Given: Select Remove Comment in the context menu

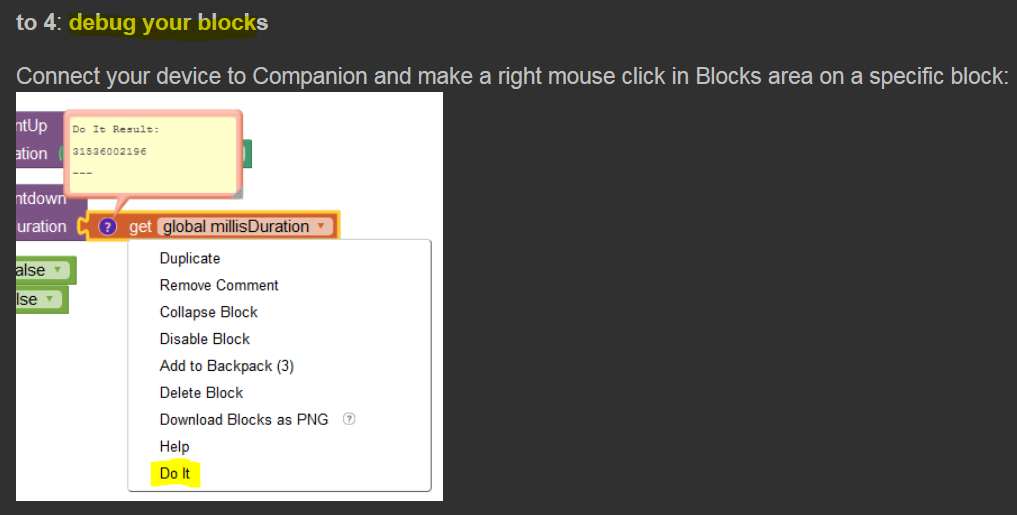Looking at the screenshot, I should (x=219, y=285).
